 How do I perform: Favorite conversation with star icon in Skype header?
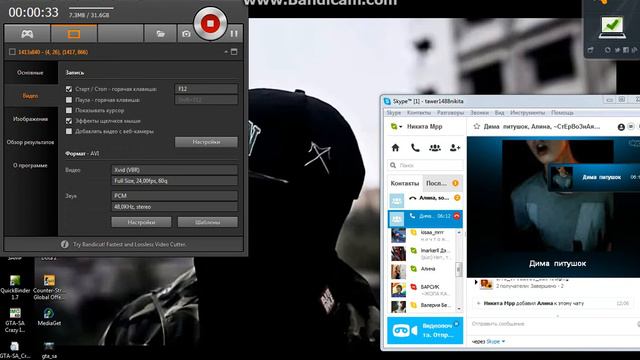476,127
